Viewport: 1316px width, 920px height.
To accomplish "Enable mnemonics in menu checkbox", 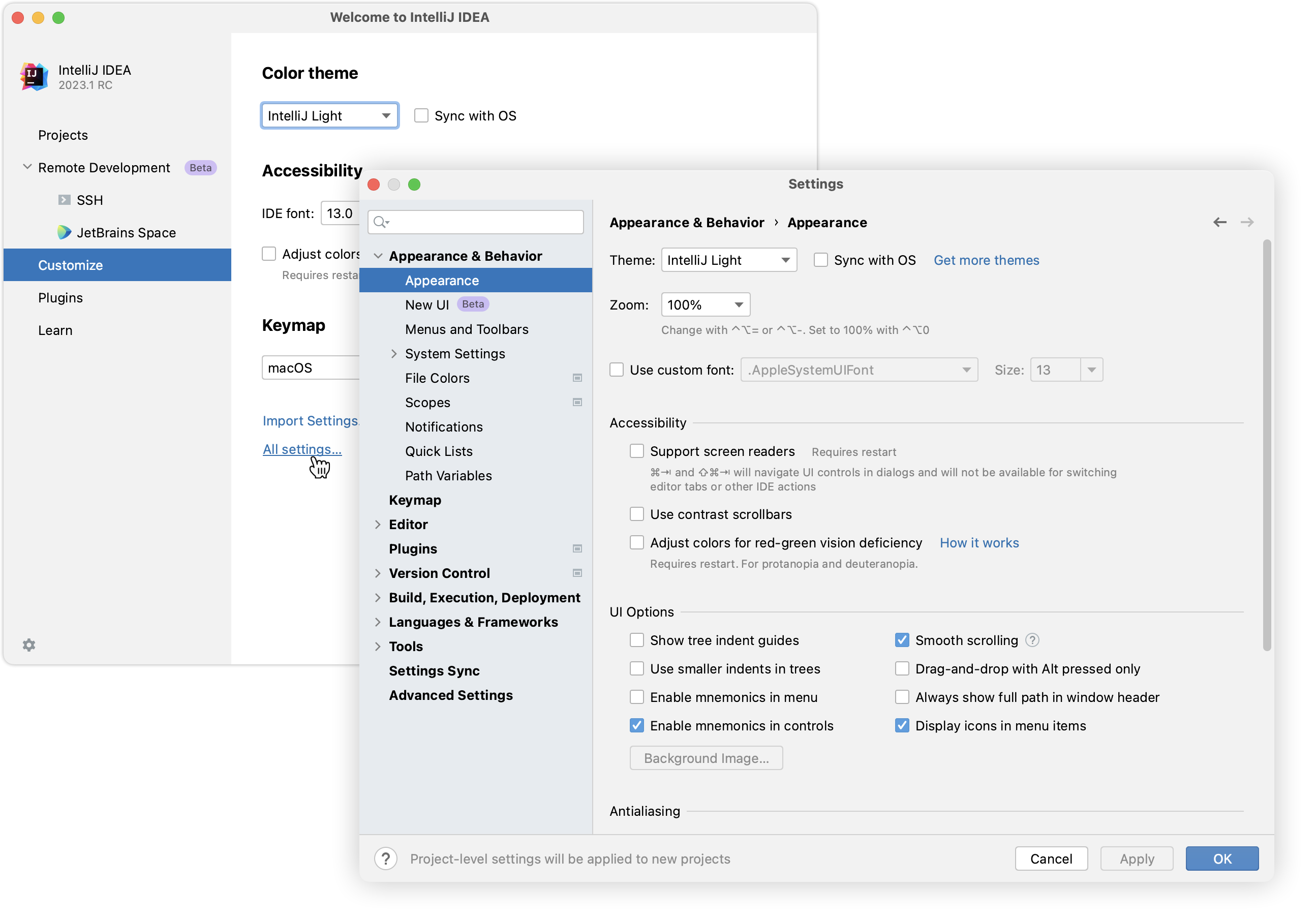I will point(637,697).
